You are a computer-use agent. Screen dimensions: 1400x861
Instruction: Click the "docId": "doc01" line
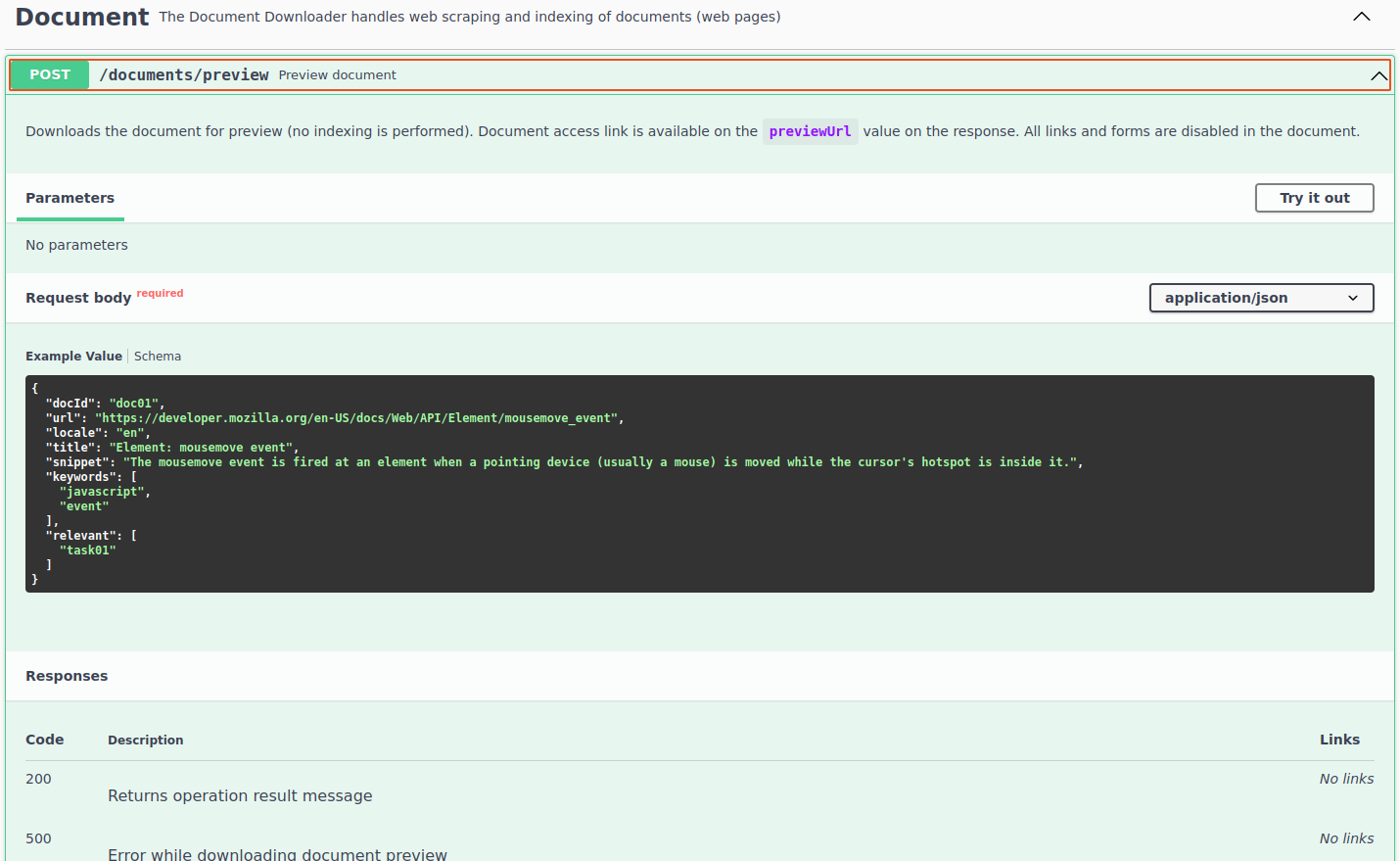[105, 404]
